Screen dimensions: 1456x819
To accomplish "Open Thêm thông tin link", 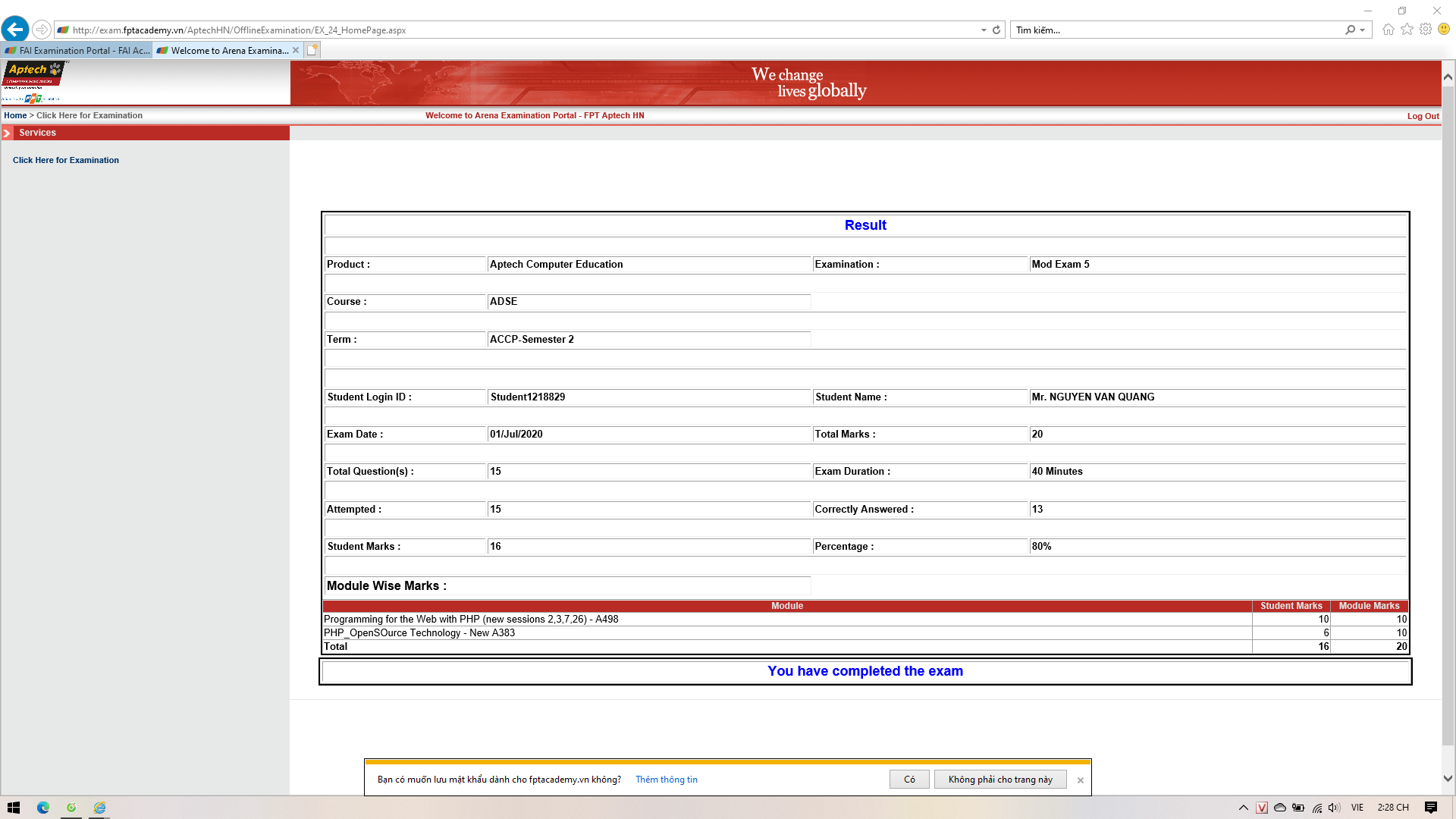I will (666, 780).
